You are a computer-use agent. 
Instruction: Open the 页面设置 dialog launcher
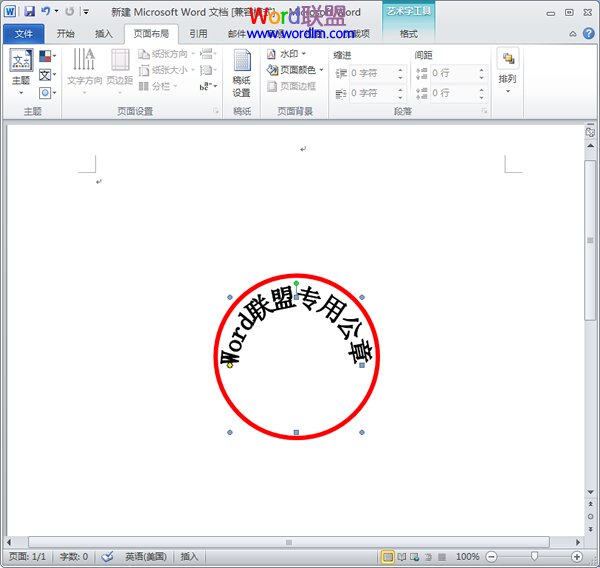pyautogui.click(x=216, y=111)
